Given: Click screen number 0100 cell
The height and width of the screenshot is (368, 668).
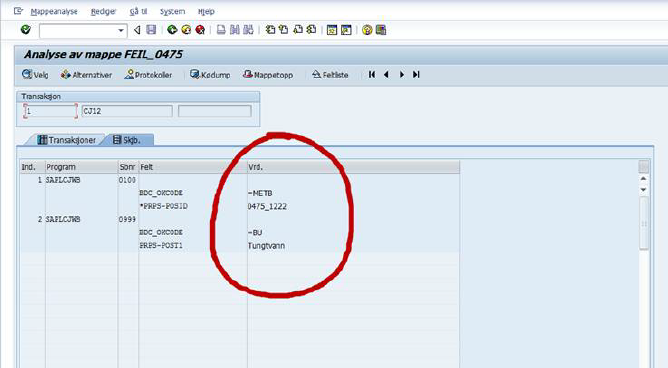Looking at the screenshot, I should click(127, 180).
